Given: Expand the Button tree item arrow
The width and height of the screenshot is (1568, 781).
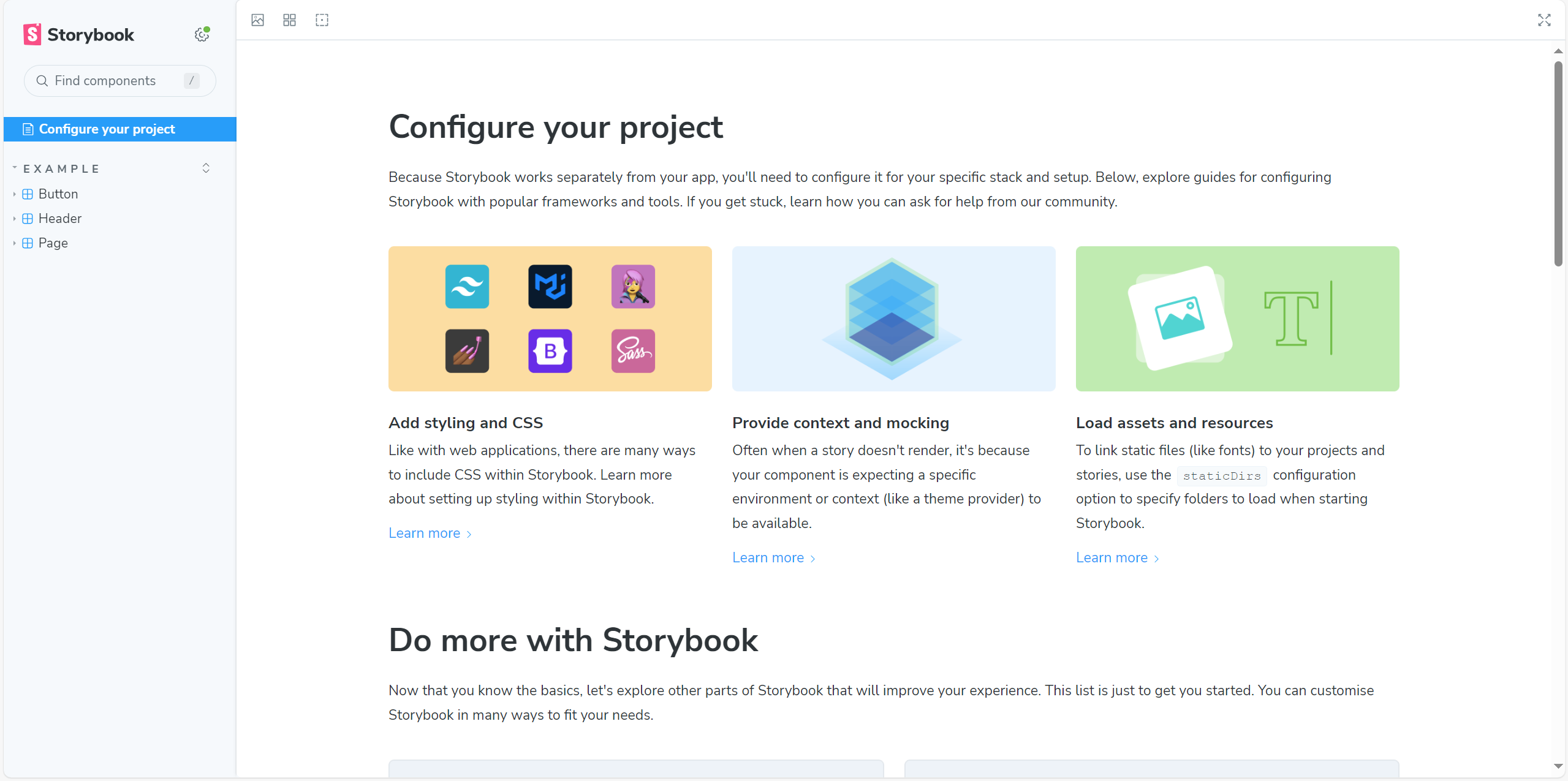Looking at the screenshot, I should 14,194.
